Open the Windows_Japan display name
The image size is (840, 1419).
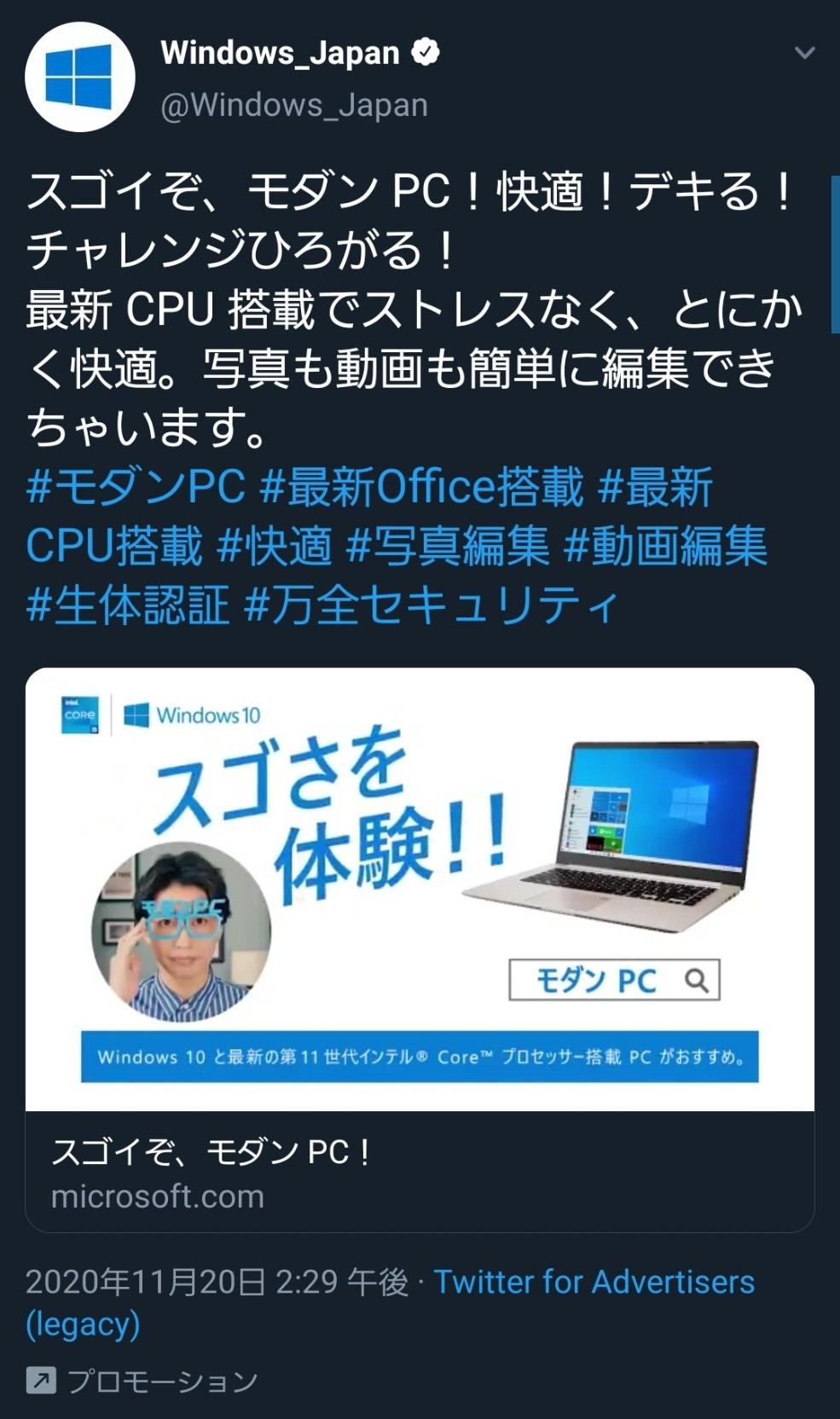tap(280, 53)
